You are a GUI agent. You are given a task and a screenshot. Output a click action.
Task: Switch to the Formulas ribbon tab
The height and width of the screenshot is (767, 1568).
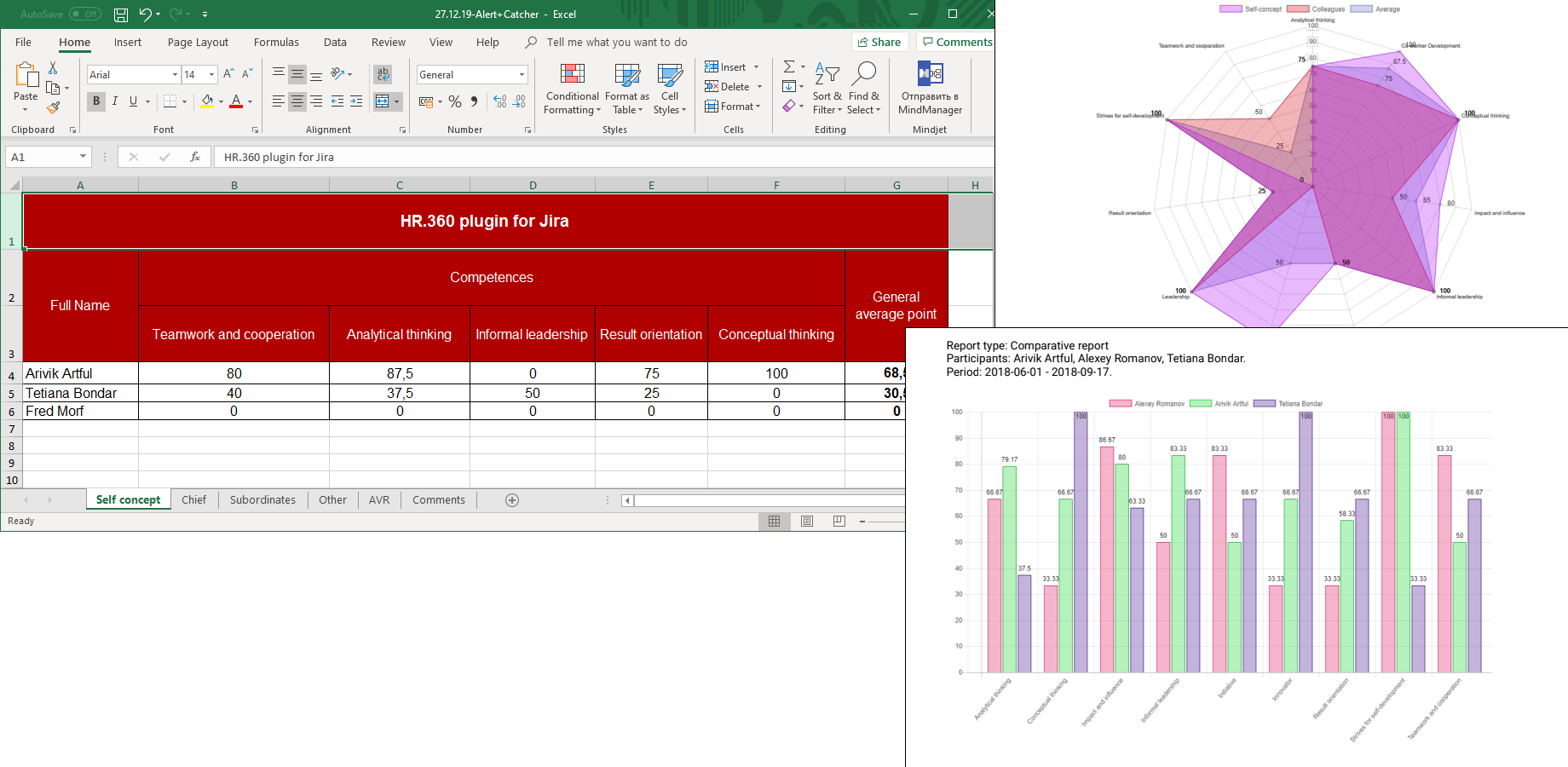click(276, 42)
